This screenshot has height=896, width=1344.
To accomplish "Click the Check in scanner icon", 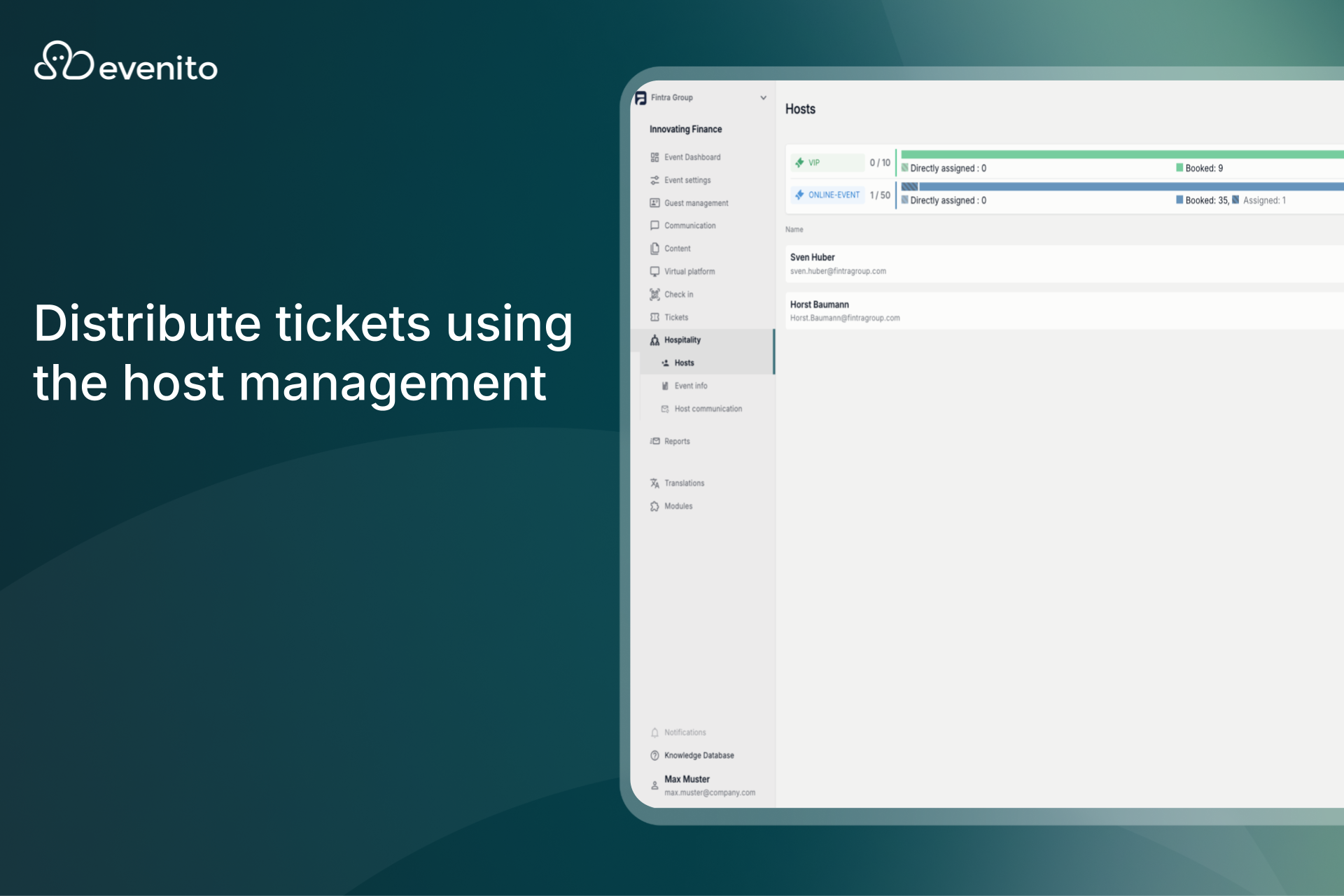I will coord(654,295).
